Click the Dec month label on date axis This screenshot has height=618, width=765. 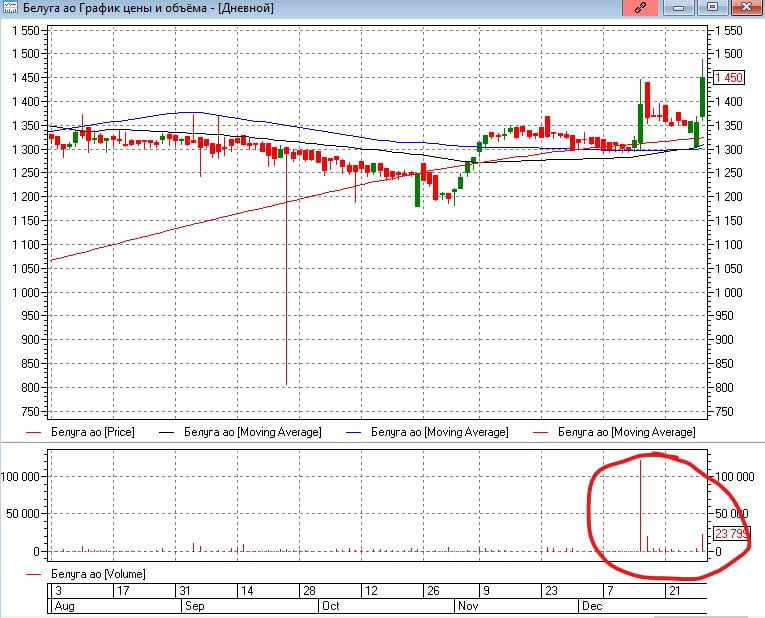coord(592,606)
